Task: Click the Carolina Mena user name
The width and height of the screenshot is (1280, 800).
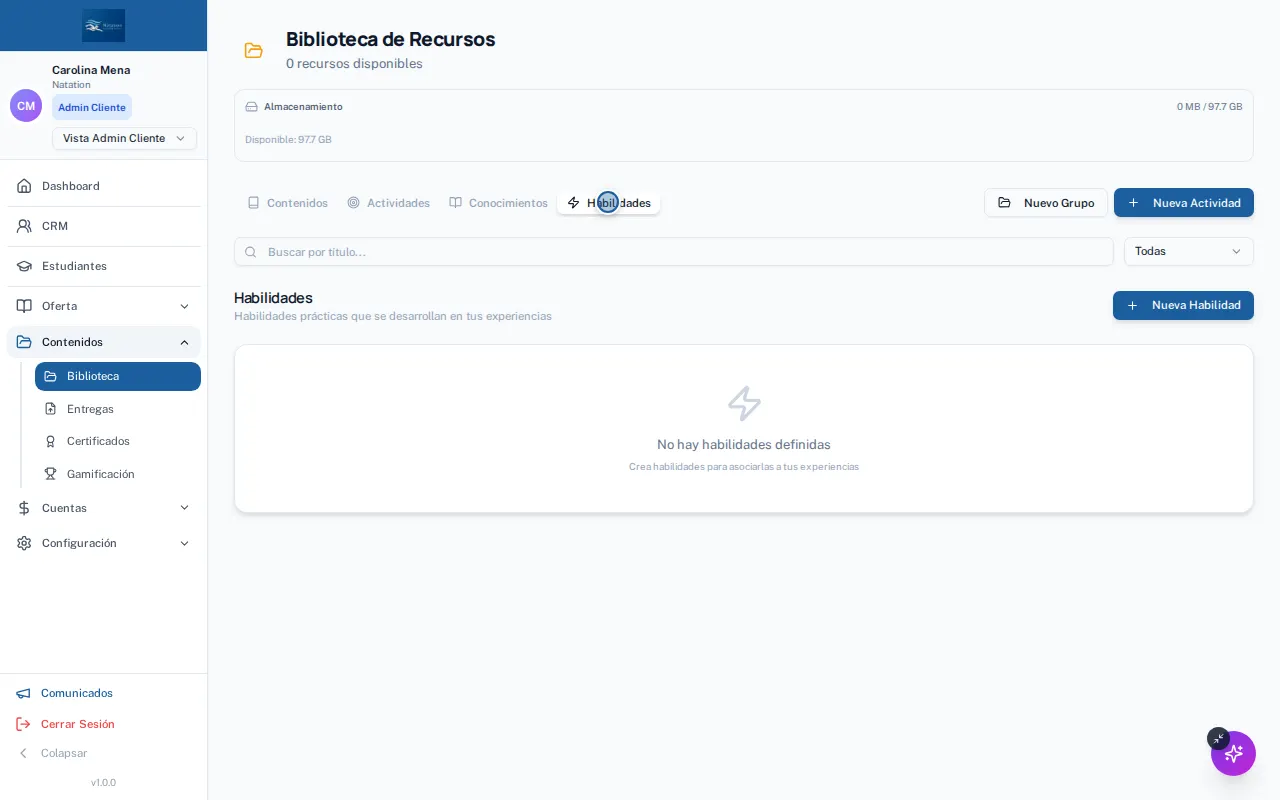Action: coord(91,70)
